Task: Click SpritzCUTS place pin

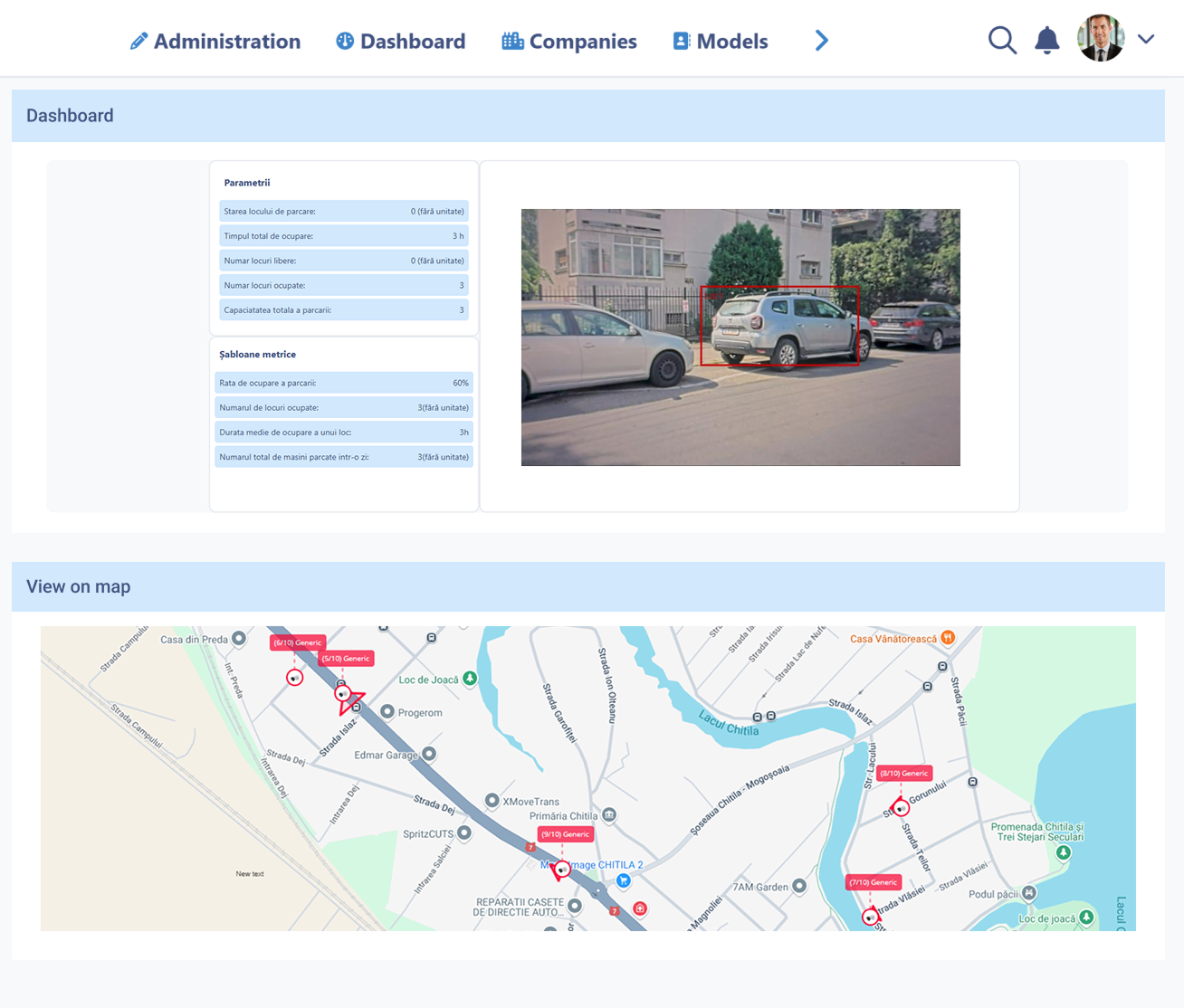Action: point(464,832)
